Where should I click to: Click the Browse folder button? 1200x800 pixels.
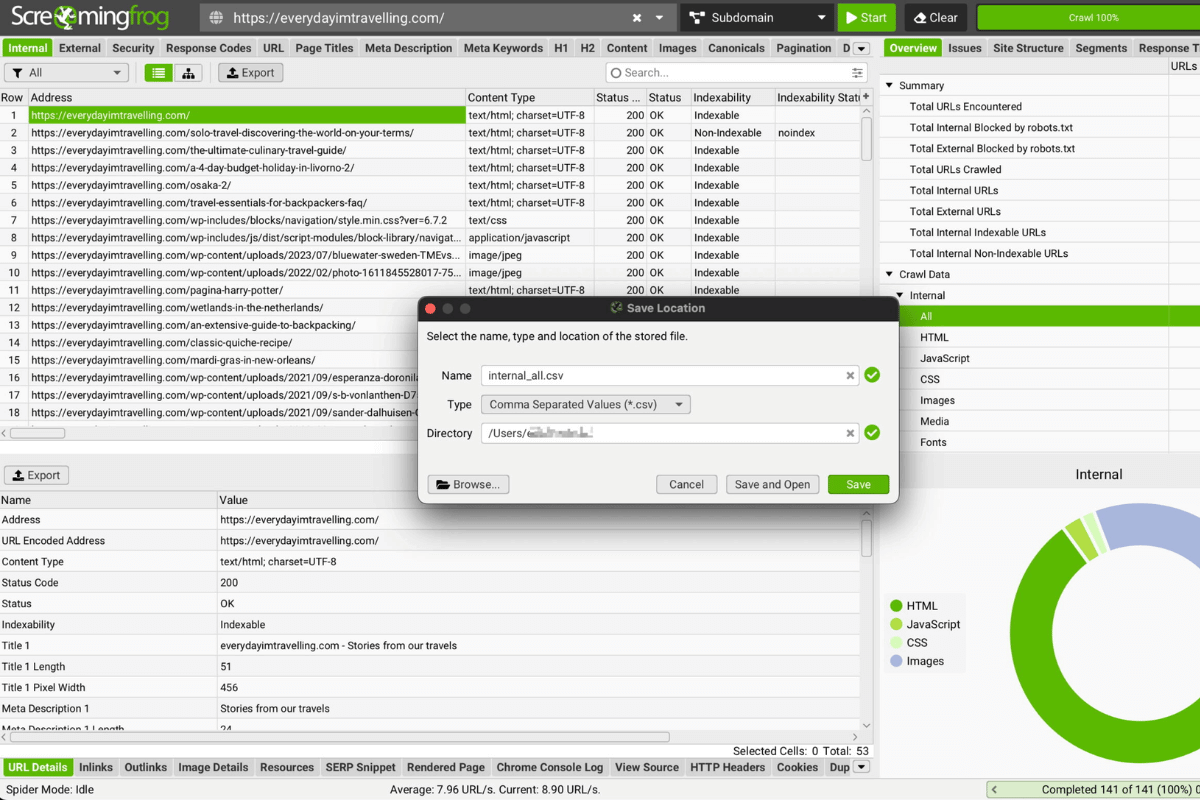[x=468, y=484]
